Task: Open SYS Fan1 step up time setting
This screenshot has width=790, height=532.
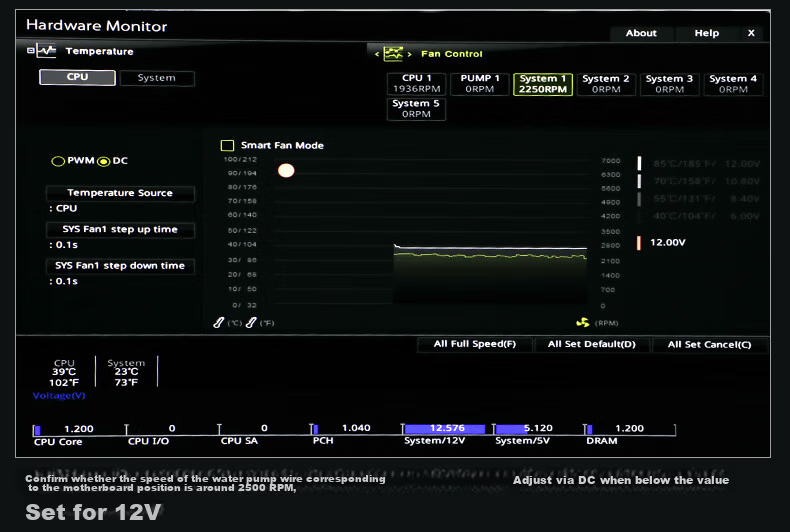Action: point(120,229)
